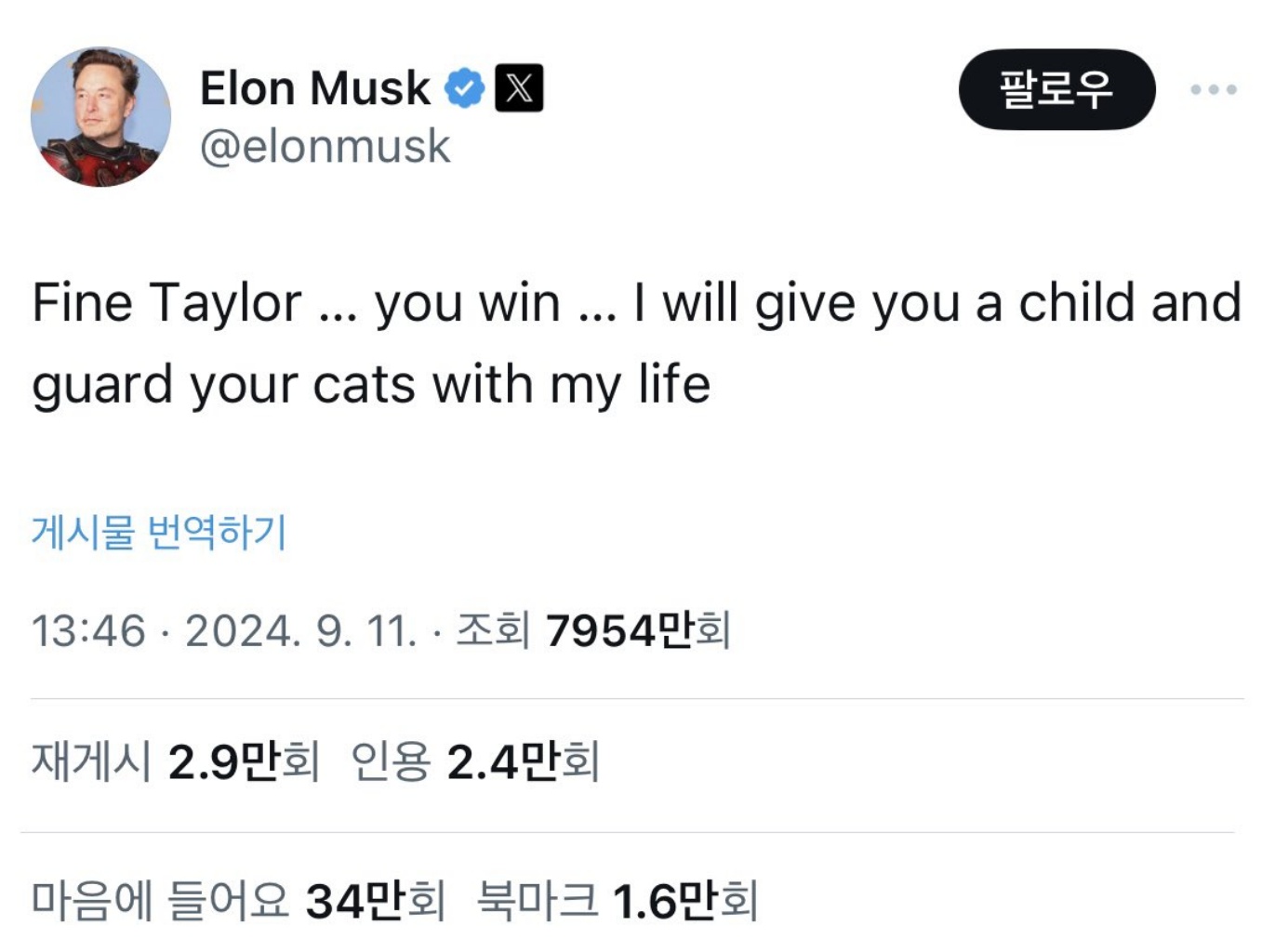Click the blue verified checkmark badge
The height and width of the screenshot is (952, 1275).
tap(464, 89)
